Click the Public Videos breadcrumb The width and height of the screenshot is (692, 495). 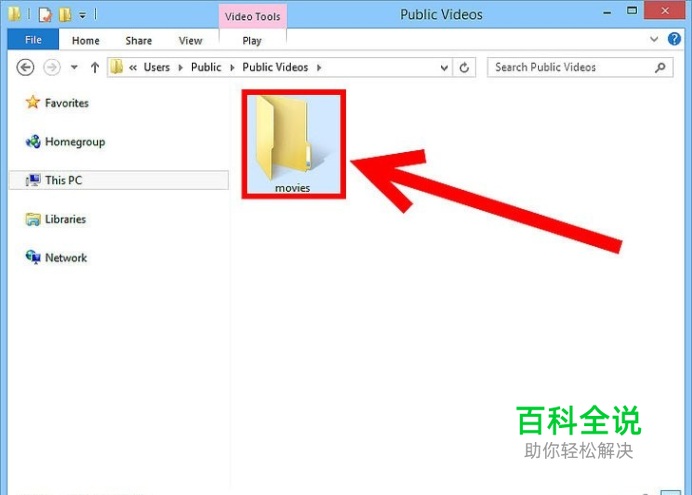click(275, 67)
